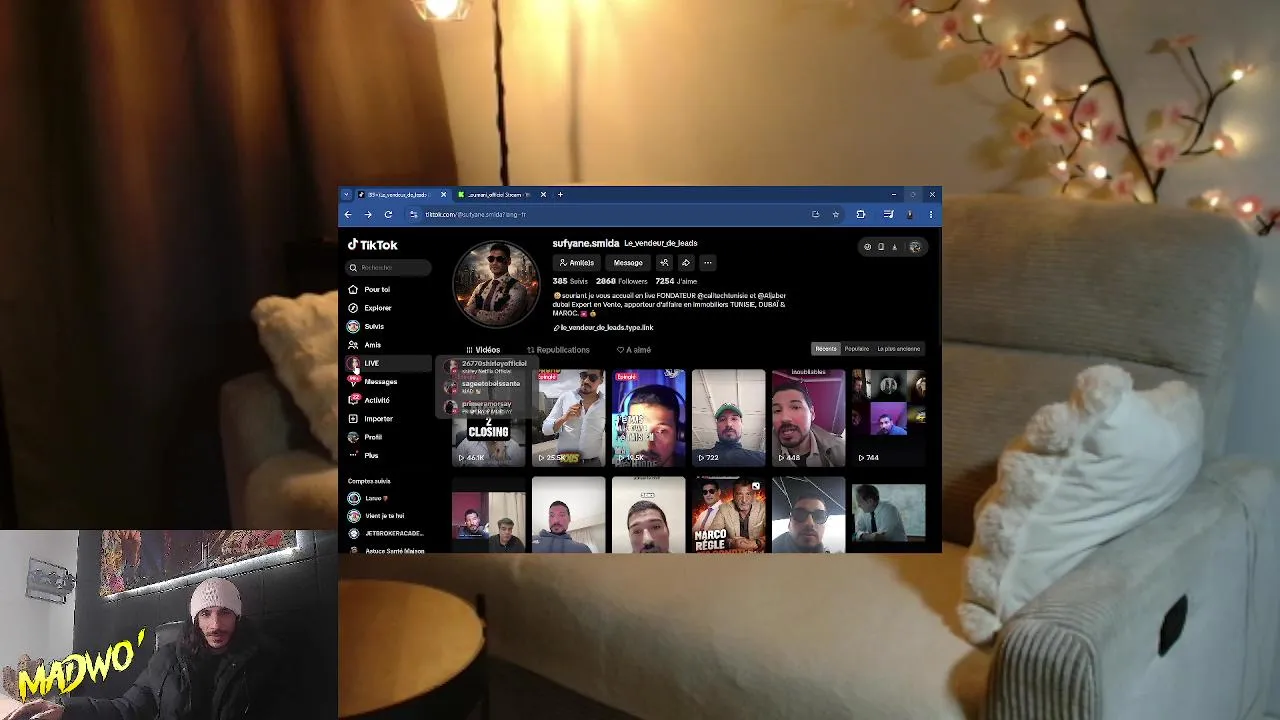Open followed account Astuce Santé Maison

click(x=386, y=550)
